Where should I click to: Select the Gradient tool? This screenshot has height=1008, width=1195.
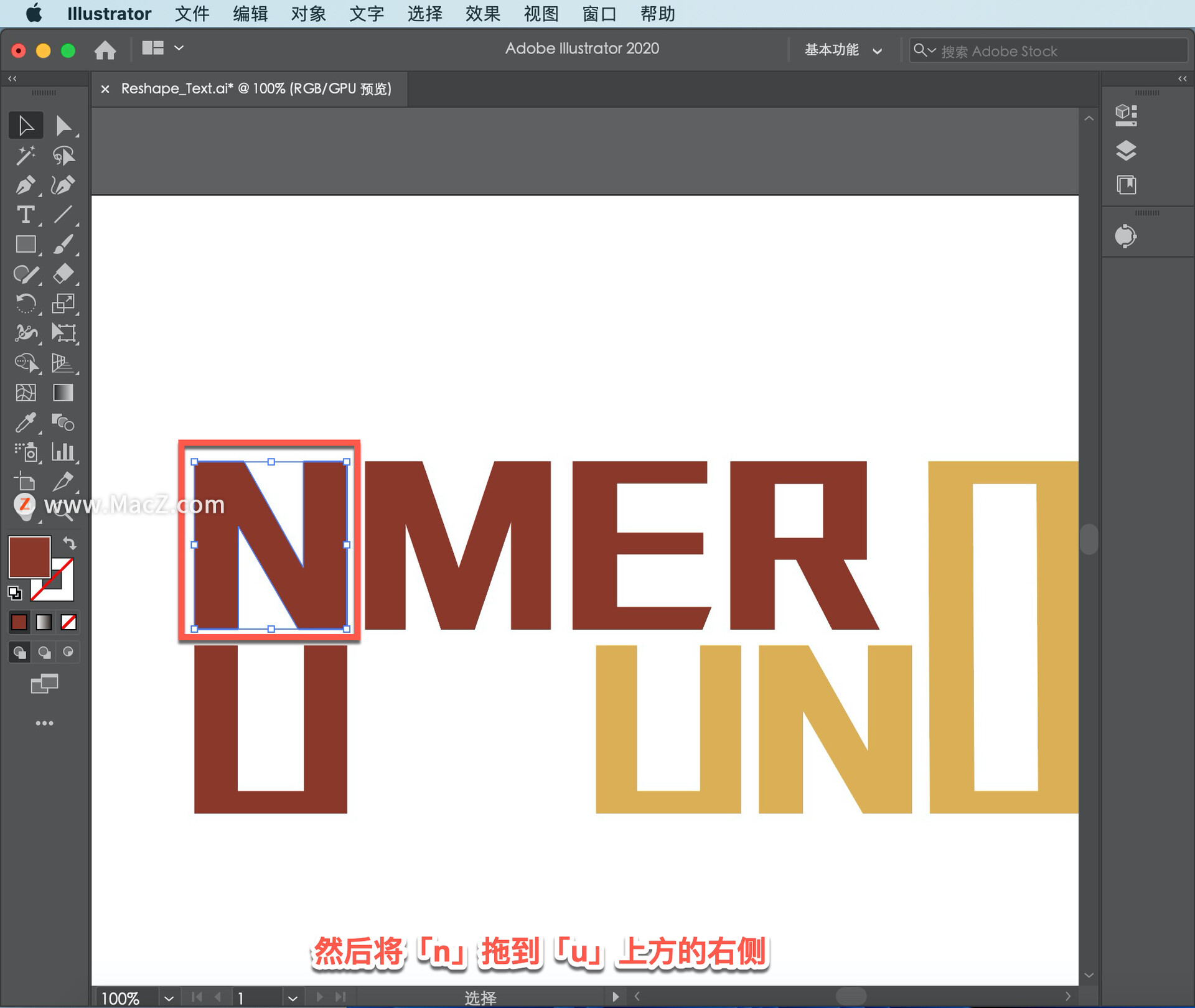[63, 393]
